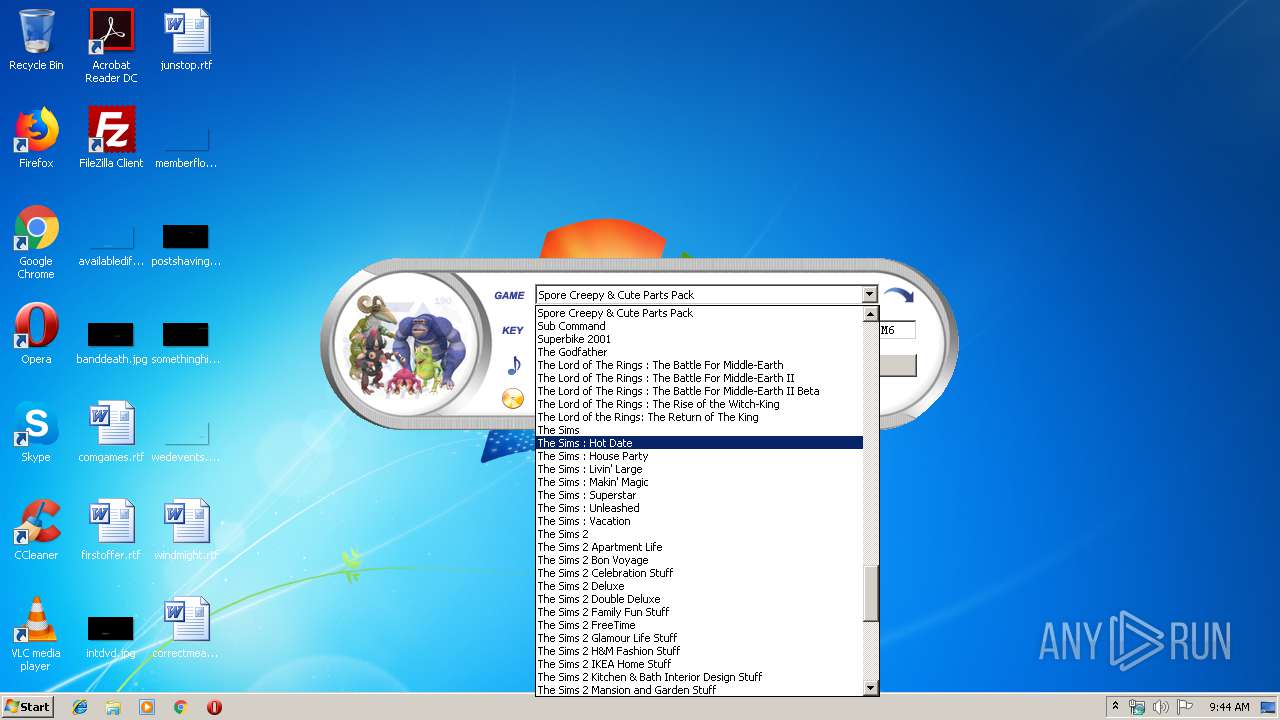Pick The Sims 2 Bon Voyage

(699, 560)
